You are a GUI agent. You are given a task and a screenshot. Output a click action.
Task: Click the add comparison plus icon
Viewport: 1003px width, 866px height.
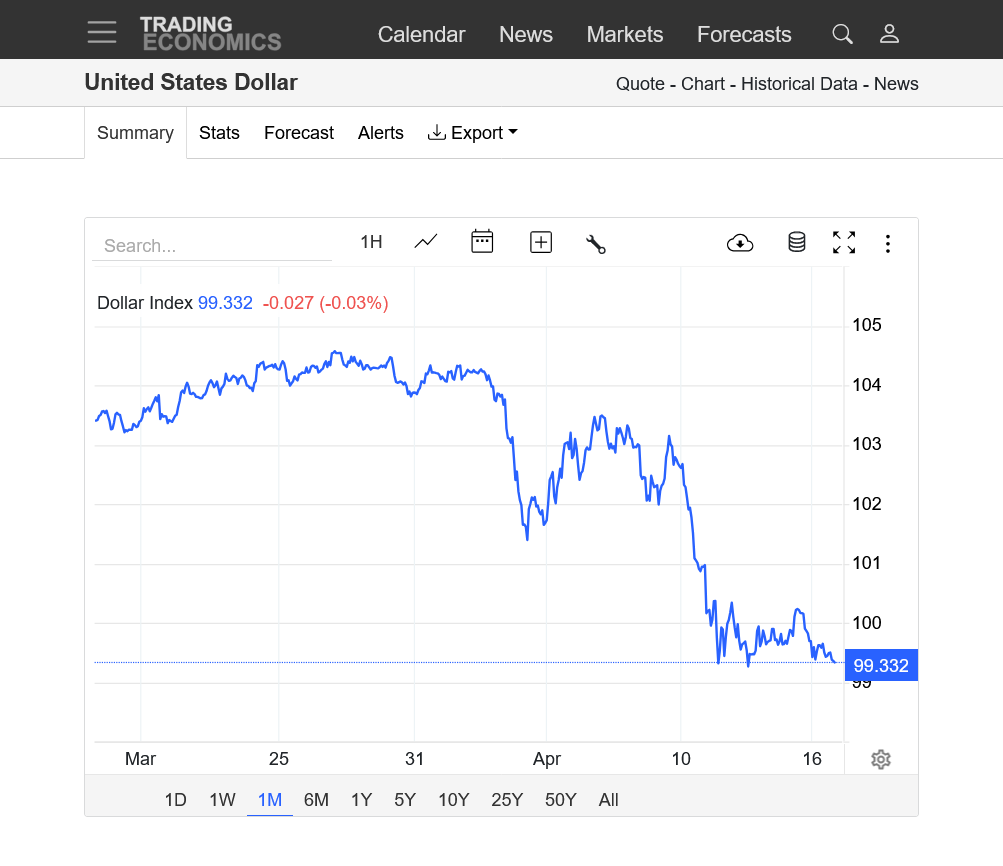pos(541,242)
